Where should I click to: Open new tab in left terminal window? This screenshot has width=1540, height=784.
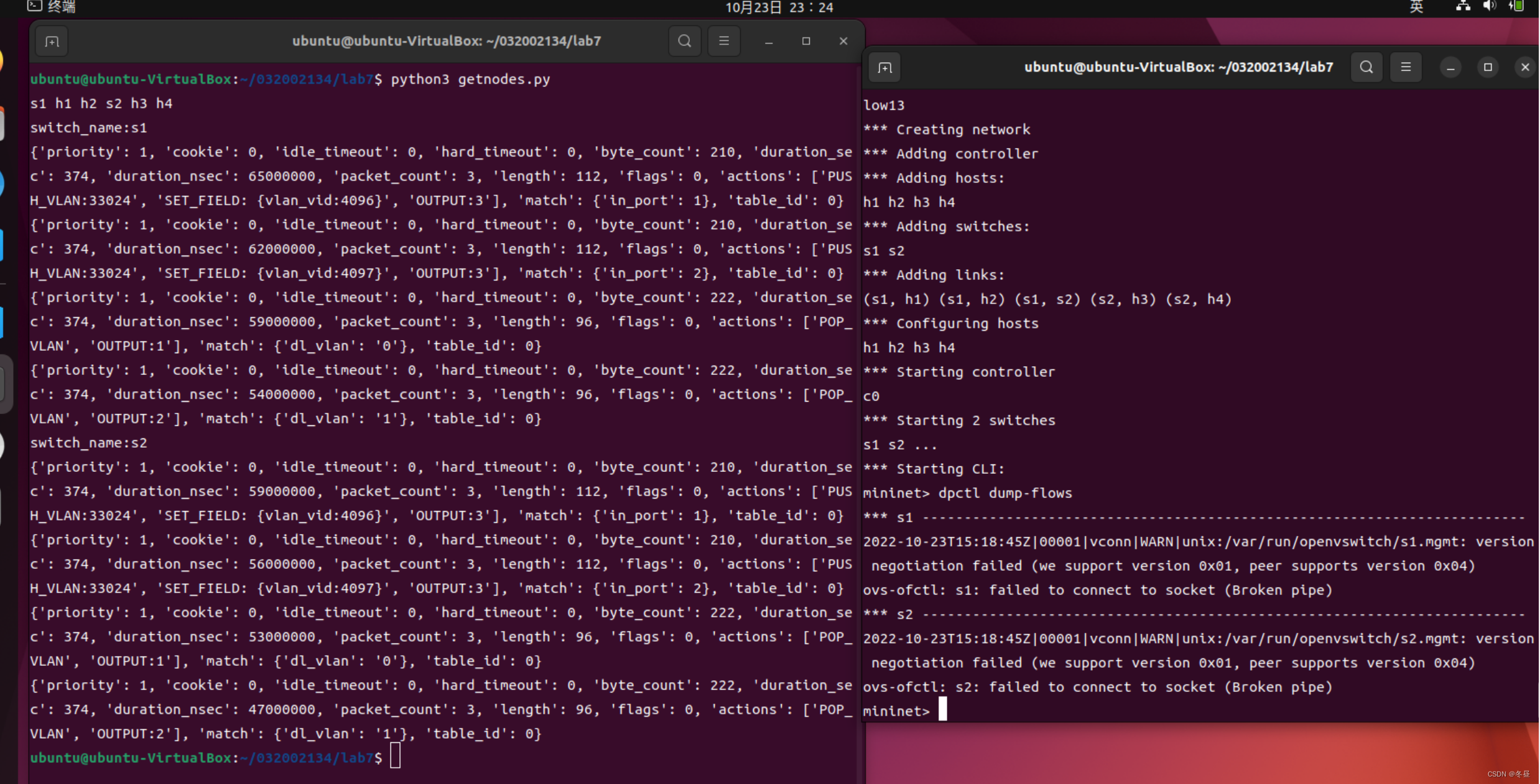(52, 42)
